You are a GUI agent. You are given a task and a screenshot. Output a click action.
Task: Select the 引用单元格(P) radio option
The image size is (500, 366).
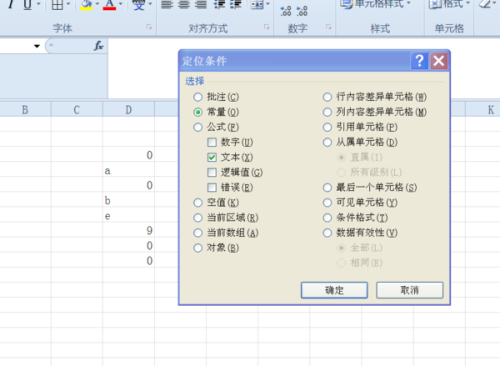click(x=360, y=127)
